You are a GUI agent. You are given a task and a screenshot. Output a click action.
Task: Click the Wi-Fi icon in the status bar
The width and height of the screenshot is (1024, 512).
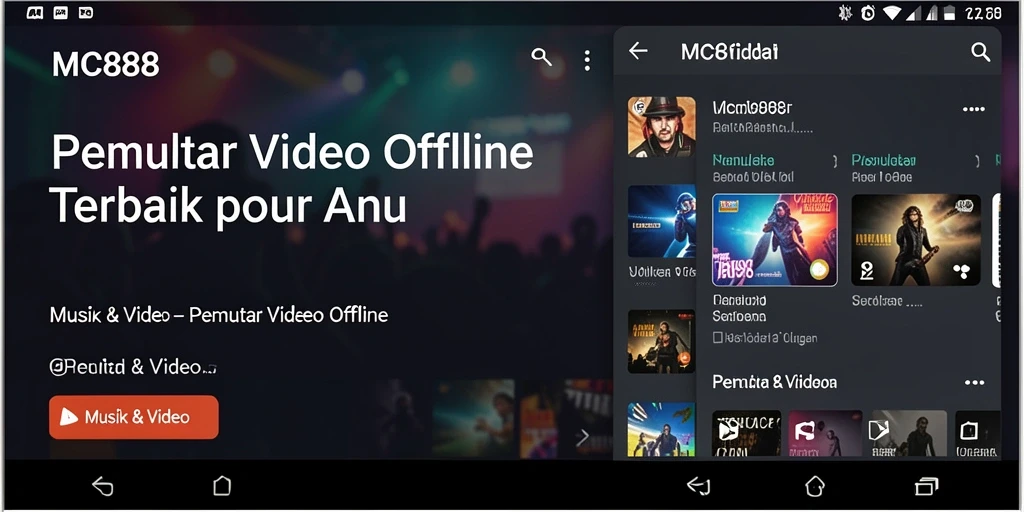891,12
